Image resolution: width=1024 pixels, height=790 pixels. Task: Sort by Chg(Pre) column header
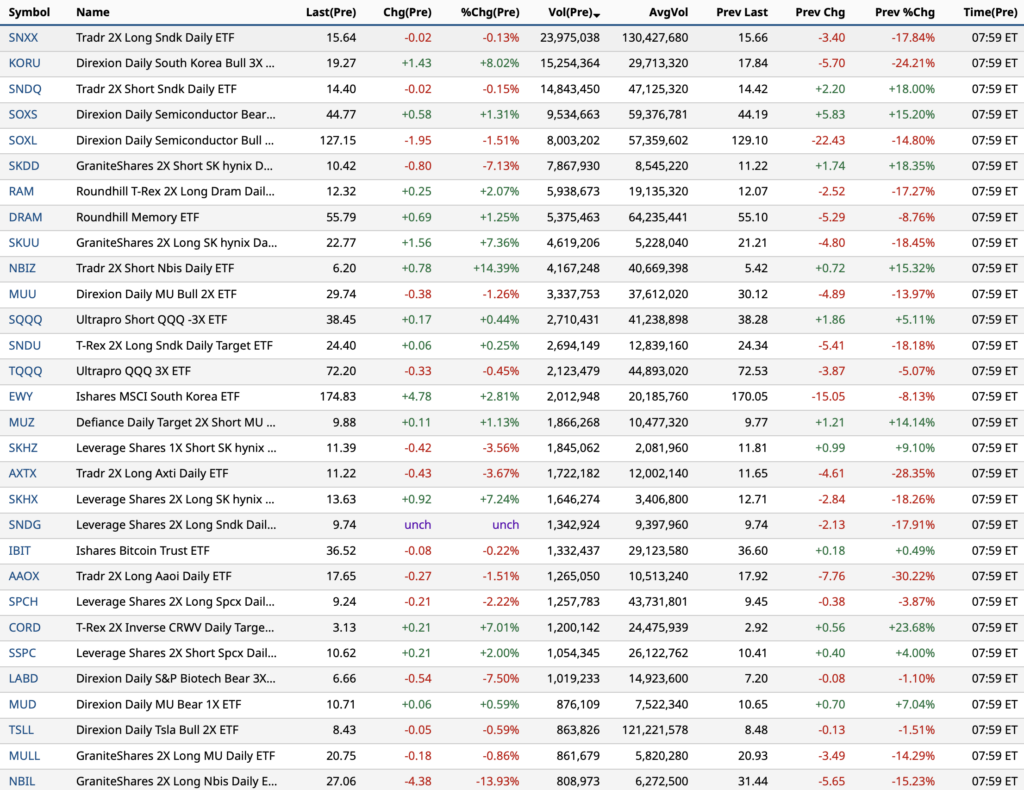pyautogui.click(x=408, y=12)
